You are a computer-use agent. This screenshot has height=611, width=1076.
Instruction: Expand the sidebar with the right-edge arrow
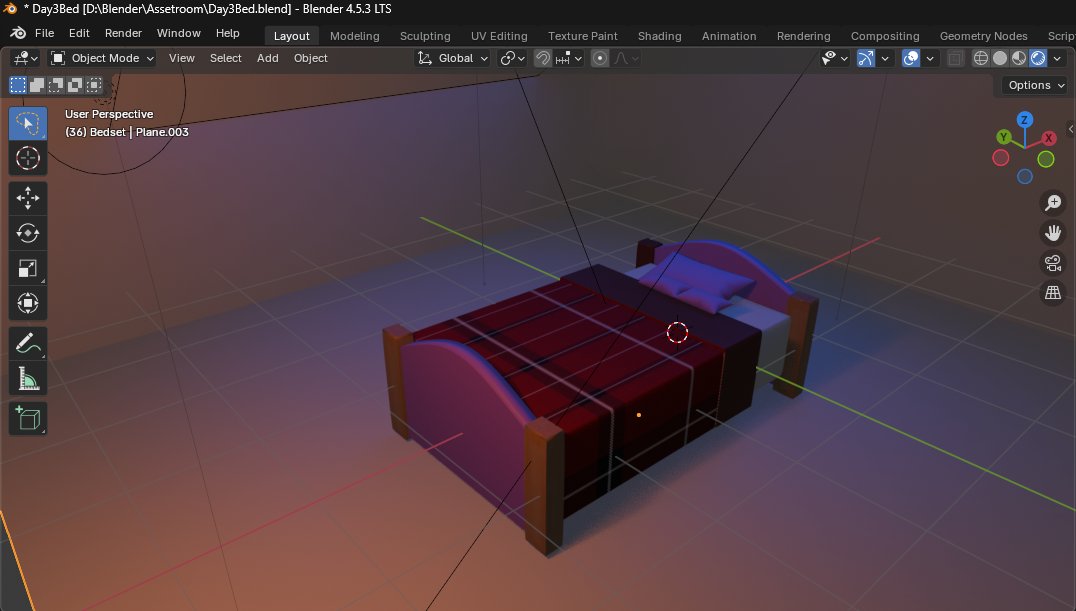point(1071,129)
